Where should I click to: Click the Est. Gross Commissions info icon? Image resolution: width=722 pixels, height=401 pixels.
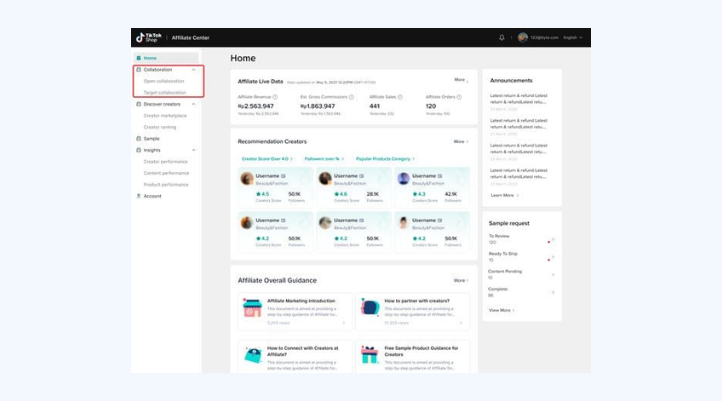(351, 97)
